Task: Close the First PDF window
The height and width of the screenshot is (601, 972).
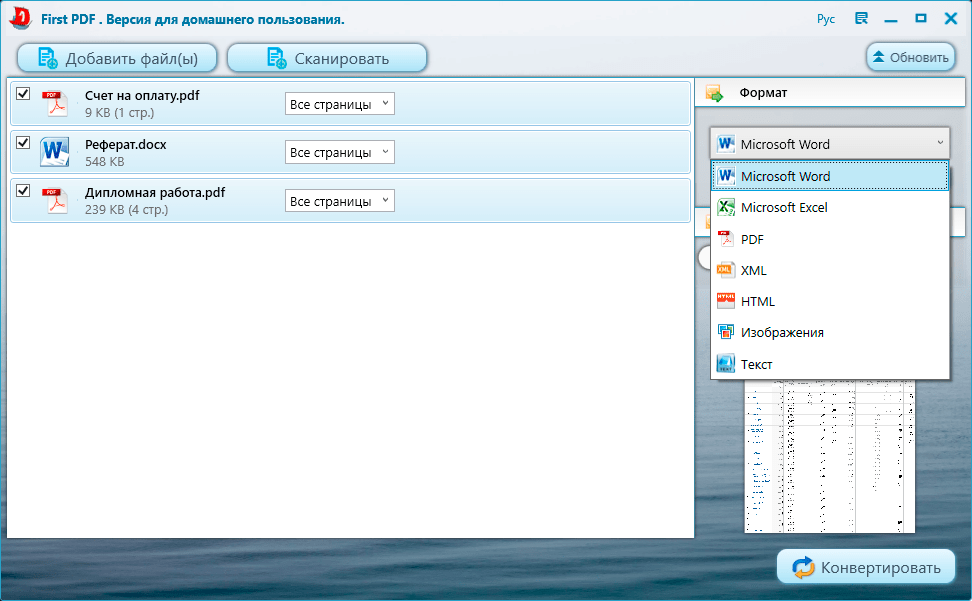Action: tap(951, 19)
